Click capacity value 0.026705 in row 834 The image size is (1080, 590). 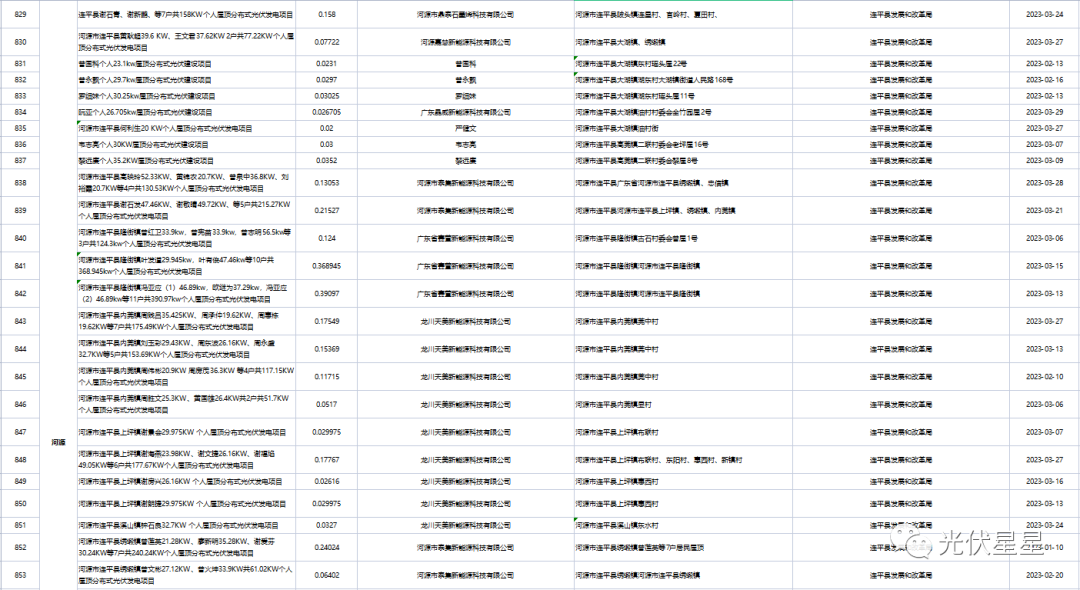(327, 112)
